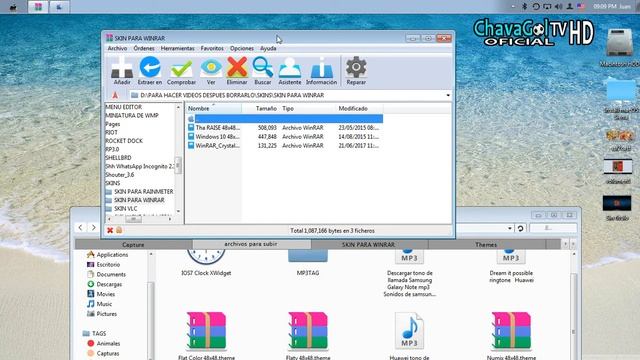Screen dimensions: 640x360
Task: Open Descargas in the sidebar
Action: coord(104,284)
